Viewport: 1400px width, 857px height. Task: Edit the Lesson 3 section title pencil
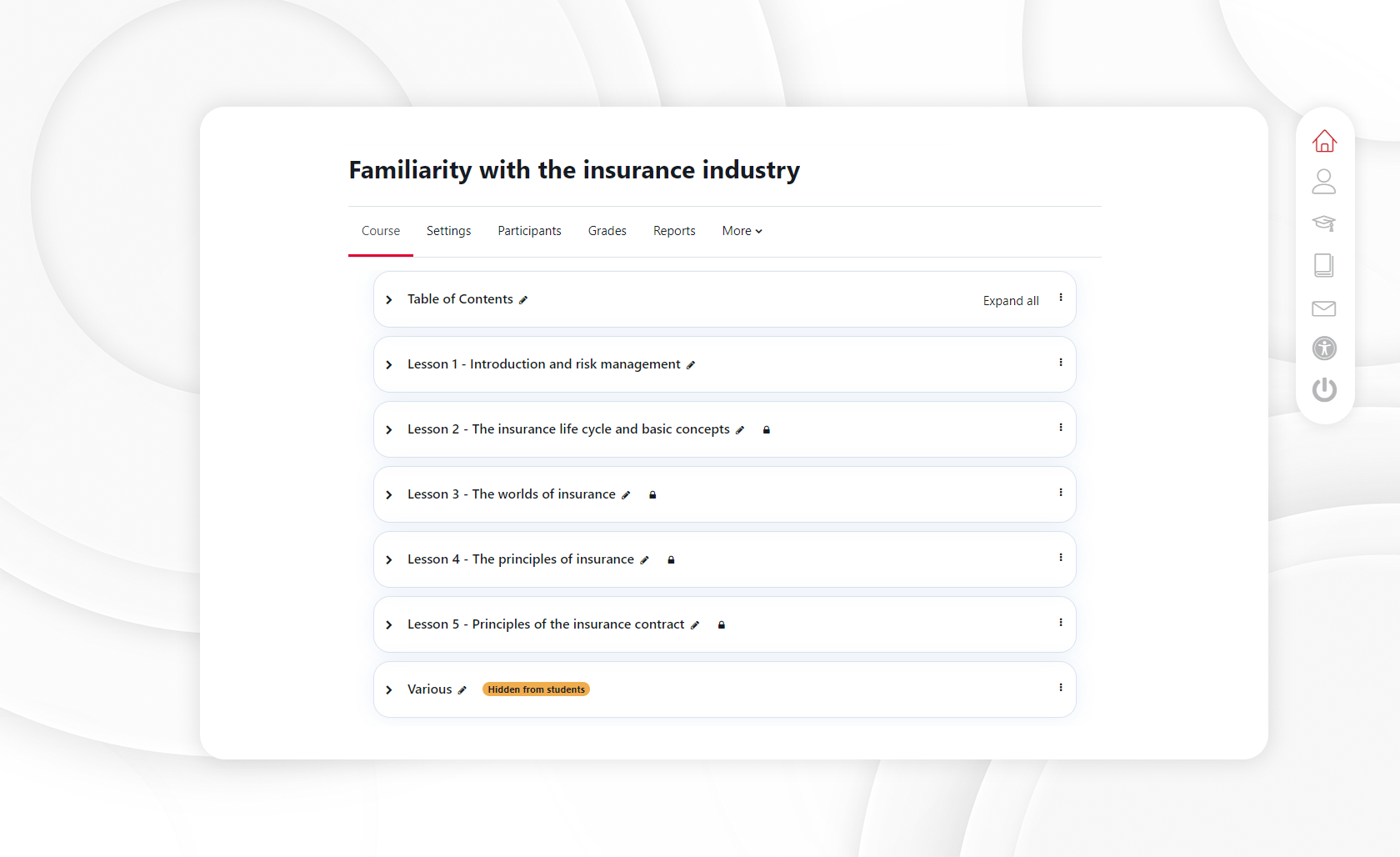point(626,495)
